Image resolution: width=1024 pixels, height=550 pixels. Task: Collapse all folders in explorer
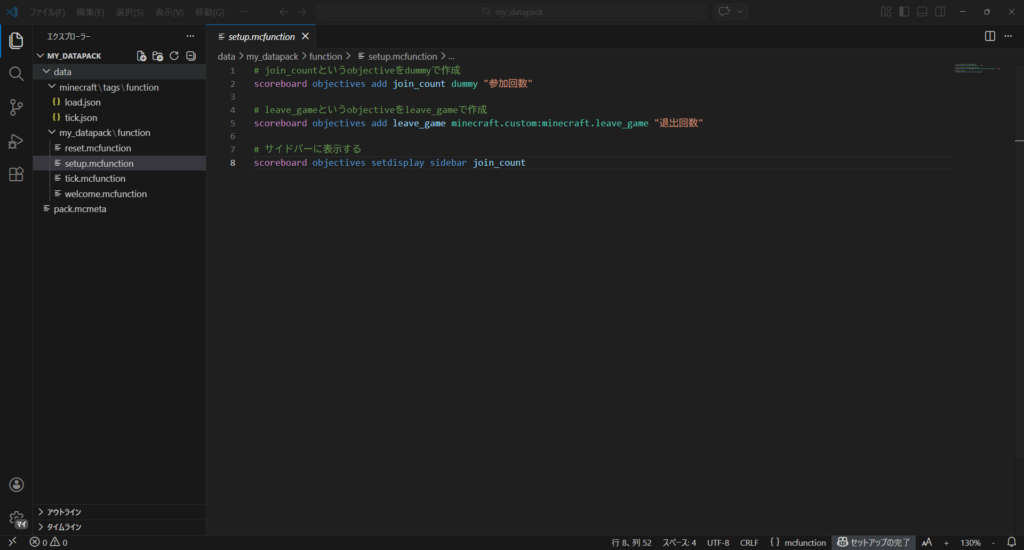tap(191, 56)
